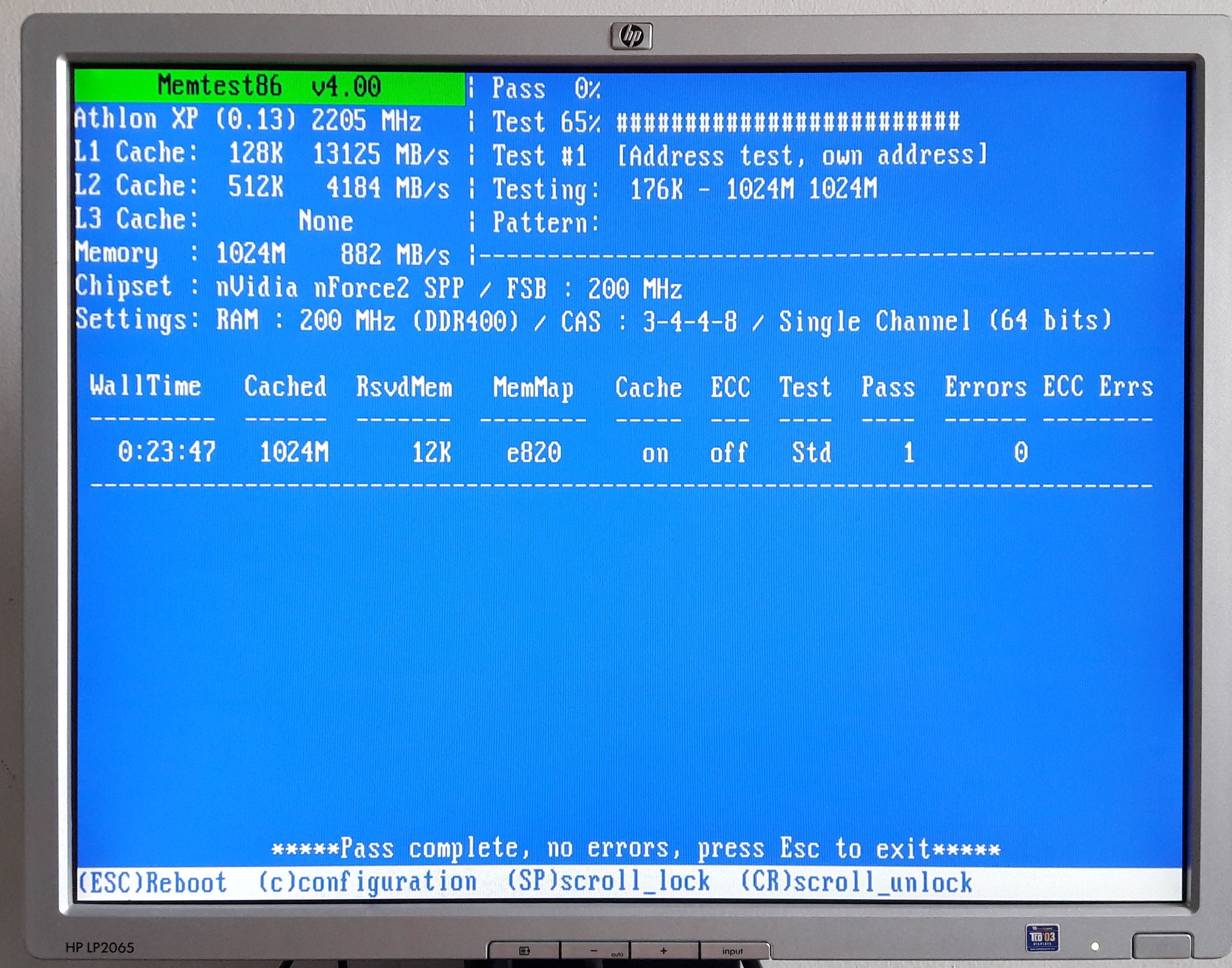The height and width of the screenshot is (968, 1232).
Task: Click the L1 Cache 128K value
Action: point(255,153)
